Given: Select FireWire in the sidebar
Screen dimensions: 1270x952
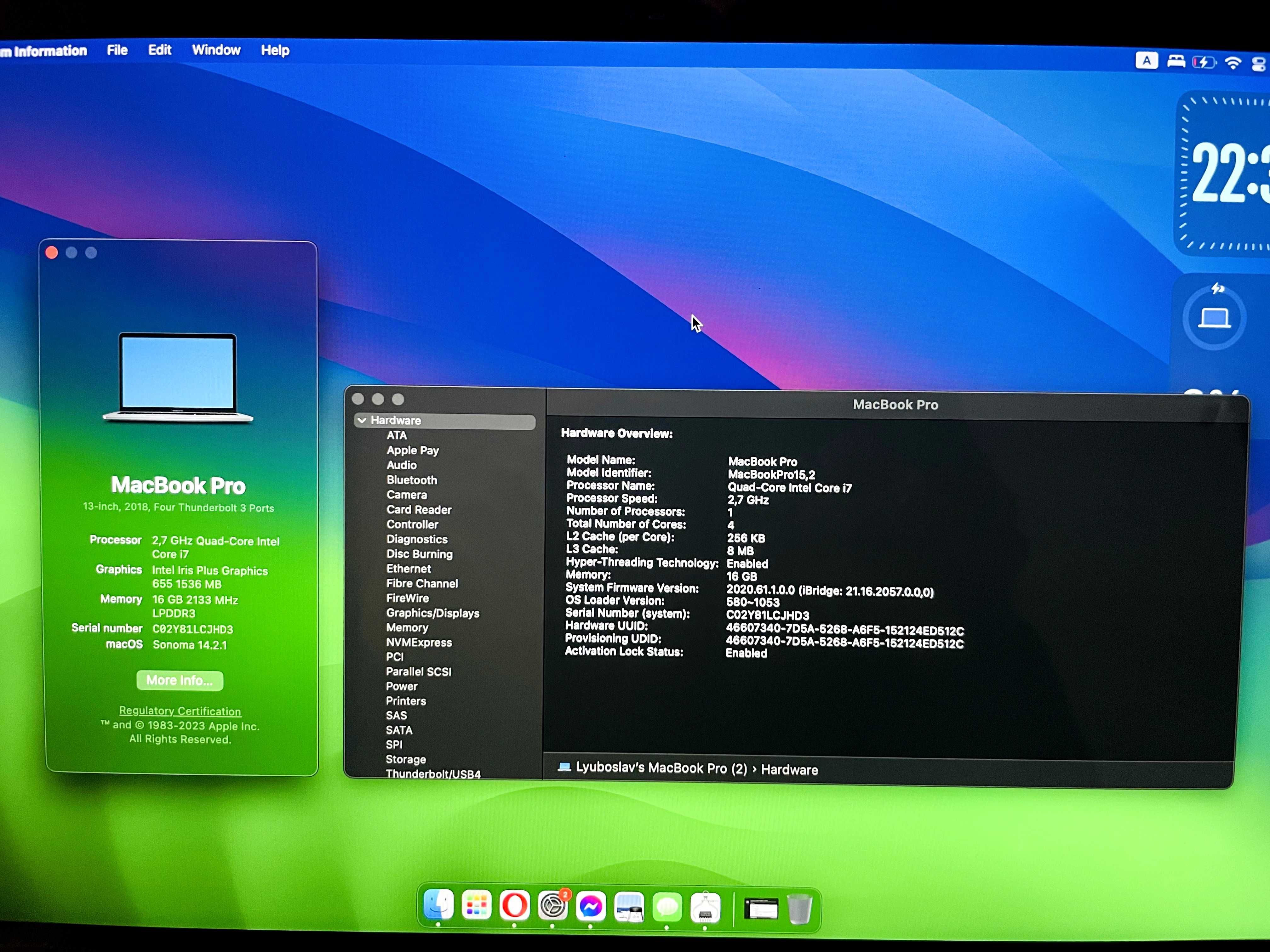Looking at the screenshot, I should pos(407,598).
